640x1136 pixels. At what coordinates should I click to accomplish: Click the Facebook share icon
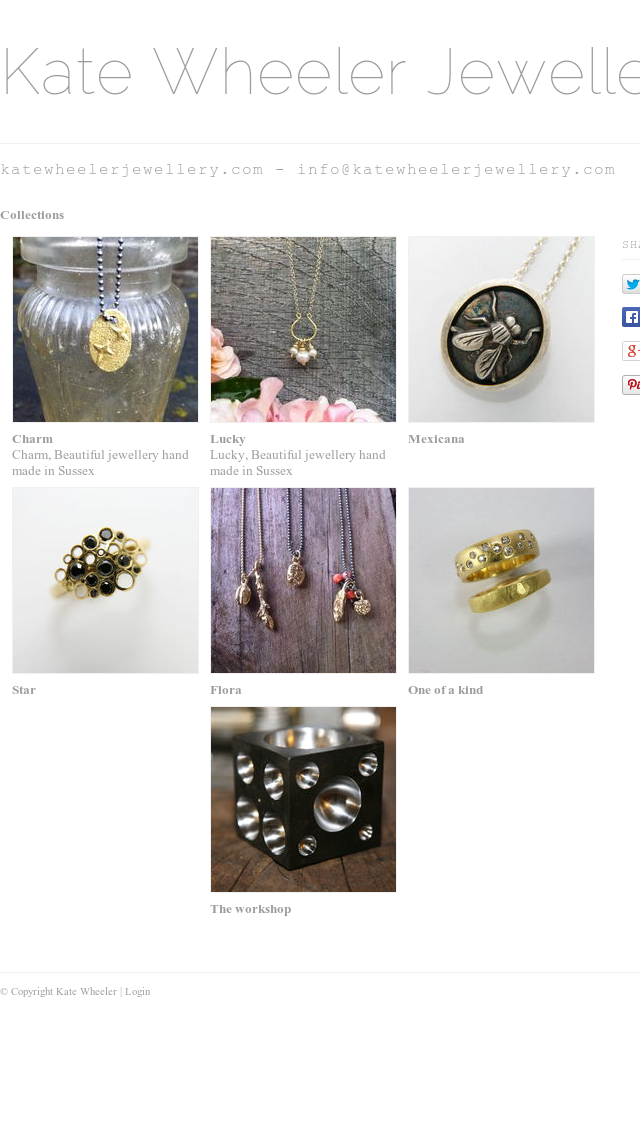pos(631,317)
